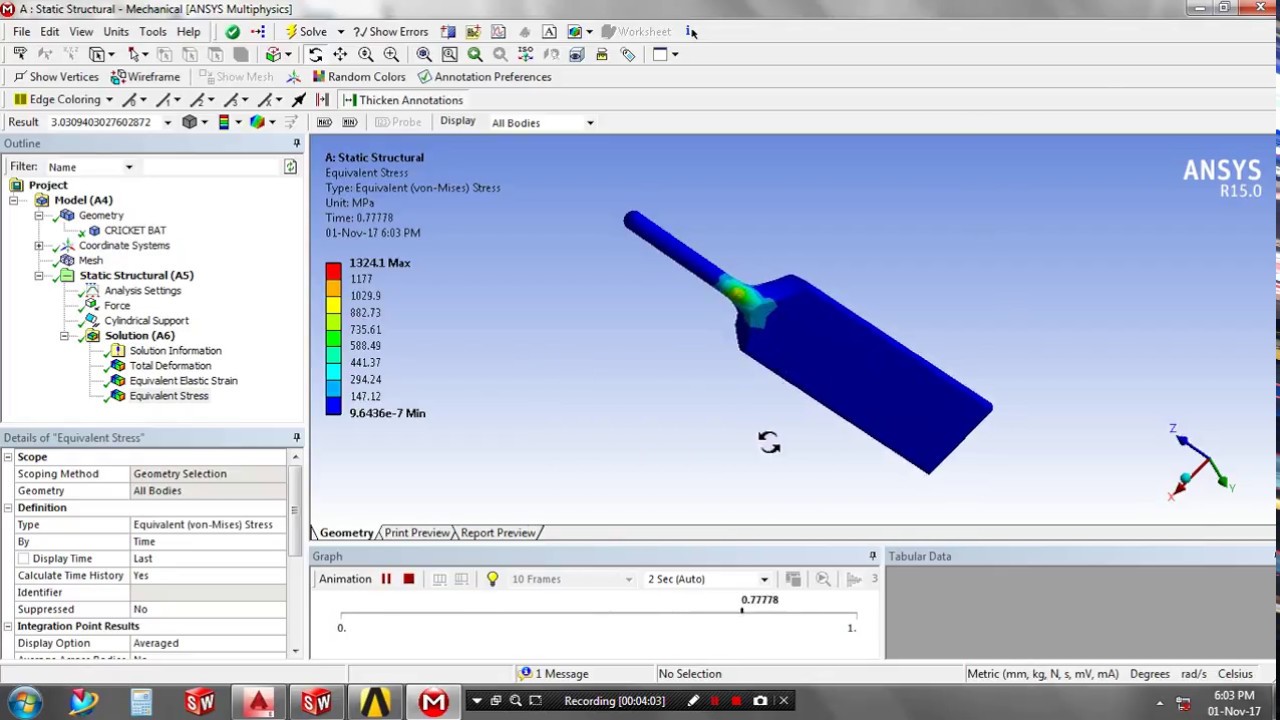This screenshot has height=720, width=1280.
Task: Click the triad coordinate axis ISO ball
Action: click(1185, 478)
